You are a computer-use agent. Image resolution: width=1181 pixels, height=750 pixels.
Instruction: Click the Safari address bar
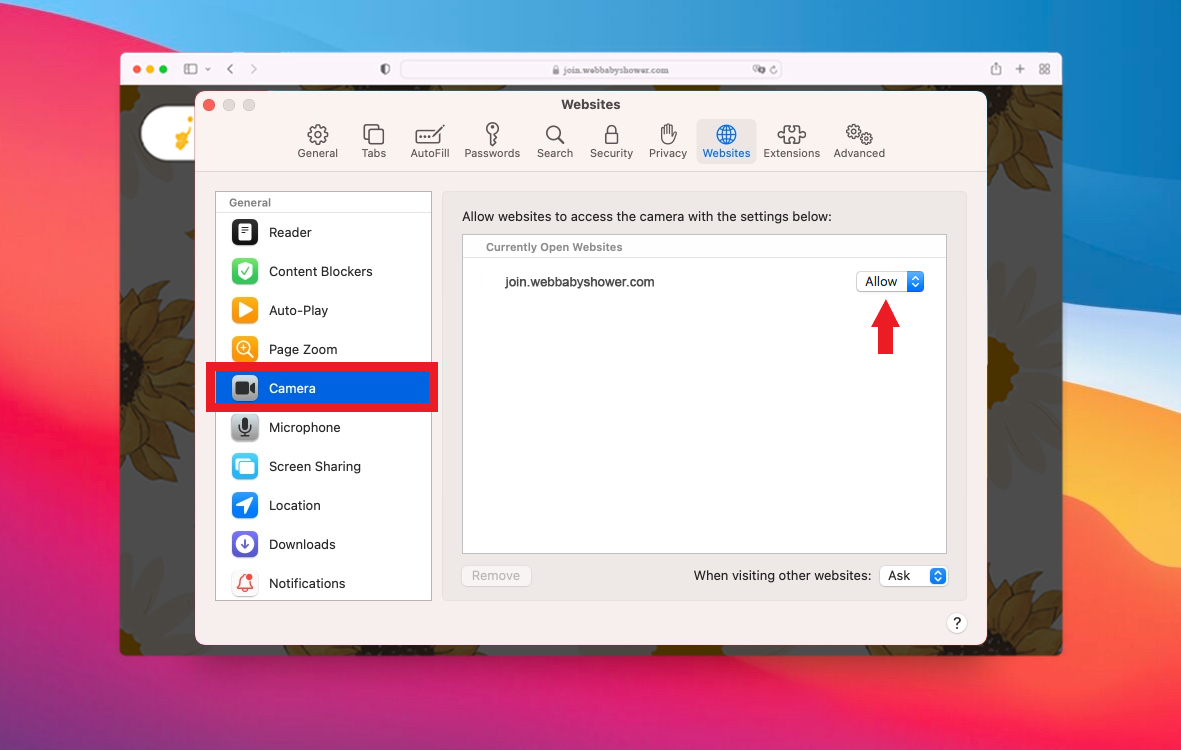tap(591, 69)
